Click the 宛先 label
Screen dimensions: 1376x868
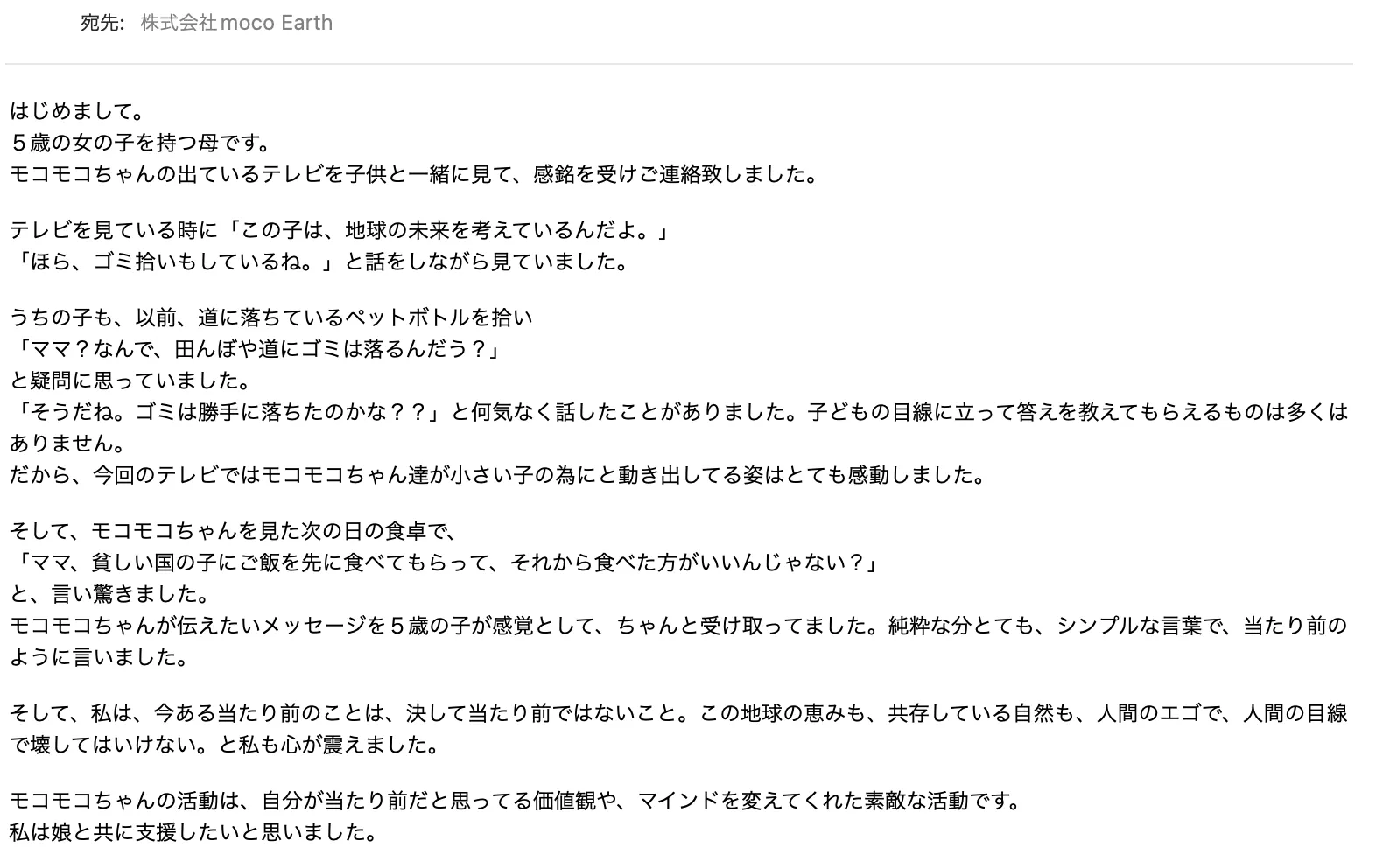pyautogui.click(x=102, y=23)
